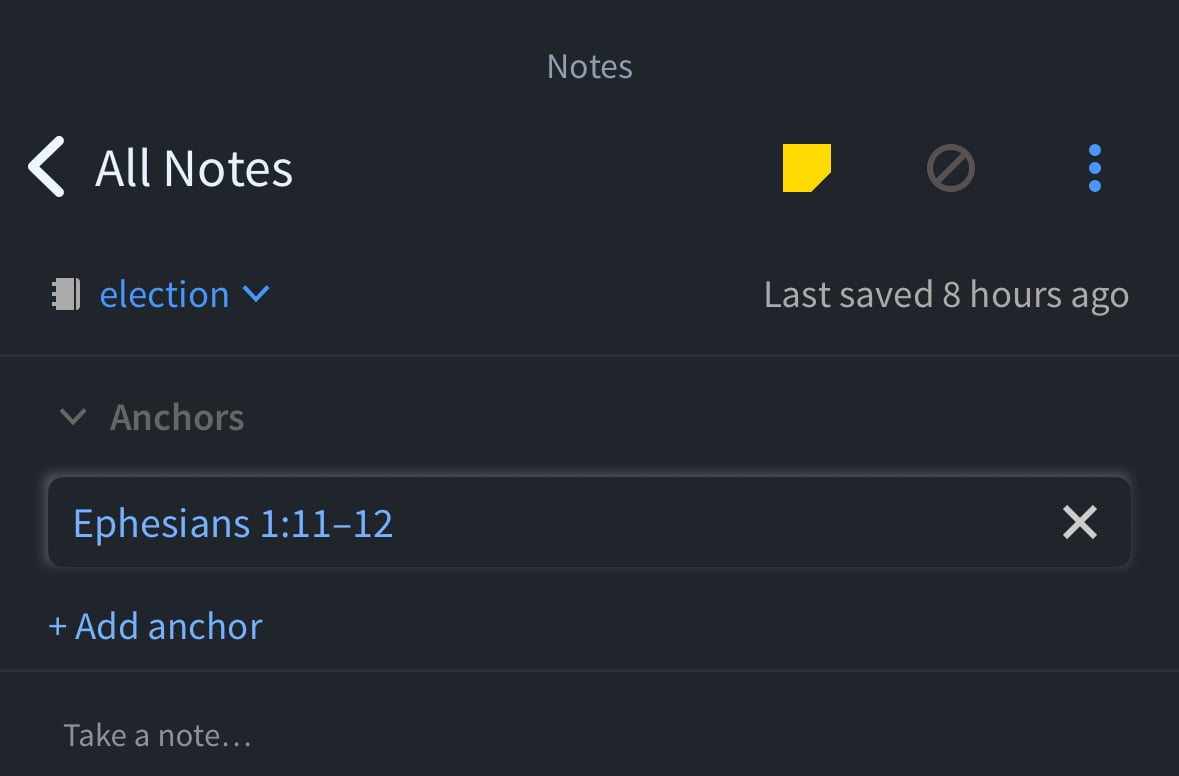1179x776 pixels.
Task: Collapse the Anchors section chevron
Action: click(73, 417)
